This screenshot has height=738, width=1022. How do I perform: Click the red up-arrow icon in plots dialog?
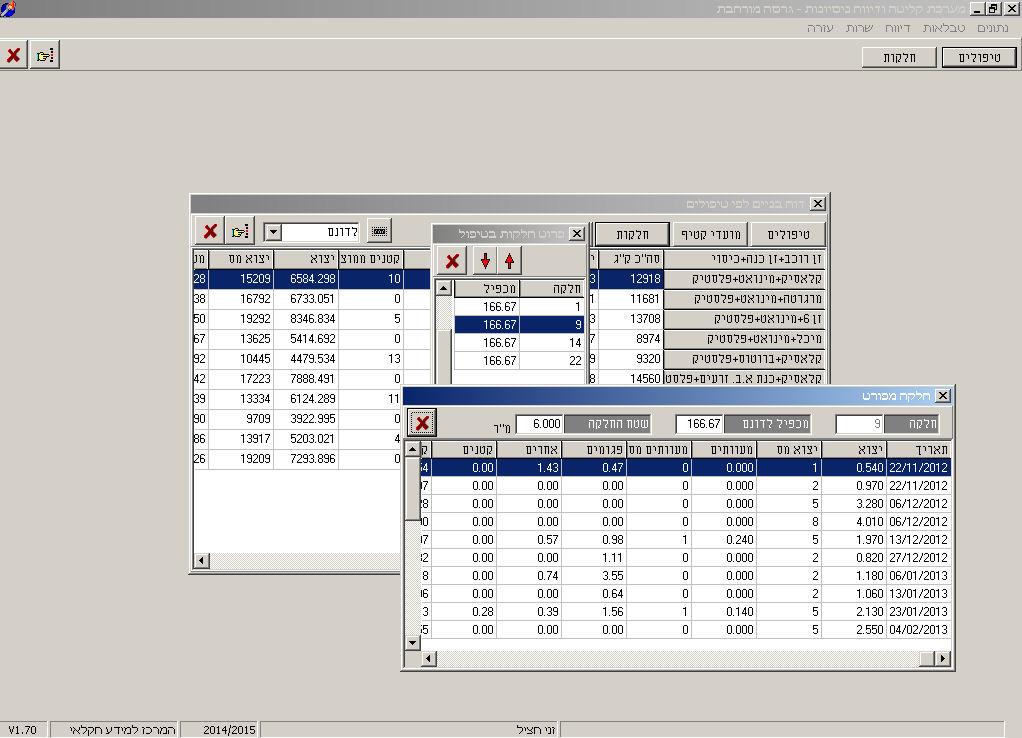click(510, 261)
